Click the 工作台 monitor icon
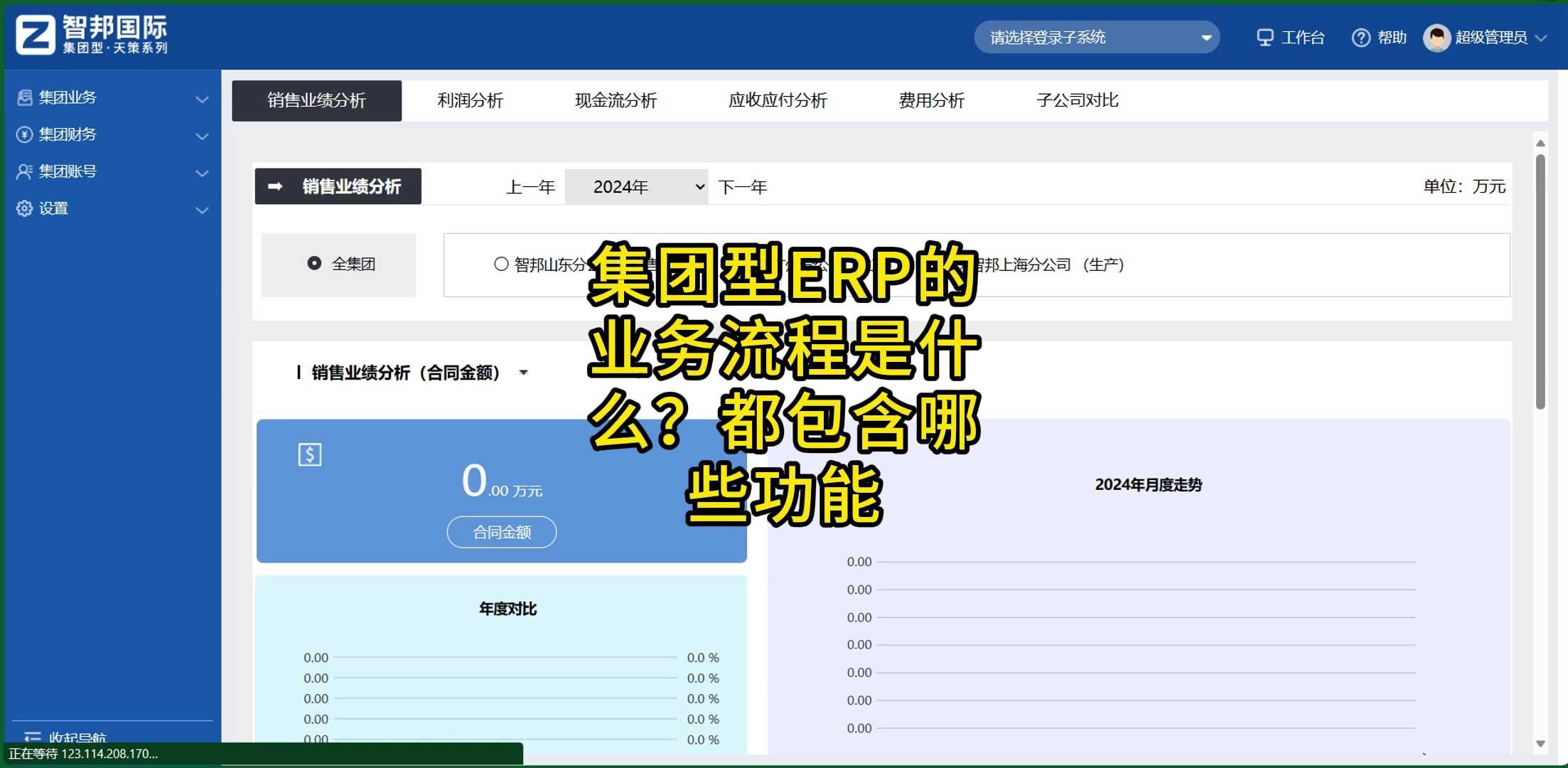The image size is (1568, 768). click(1265, 37)
